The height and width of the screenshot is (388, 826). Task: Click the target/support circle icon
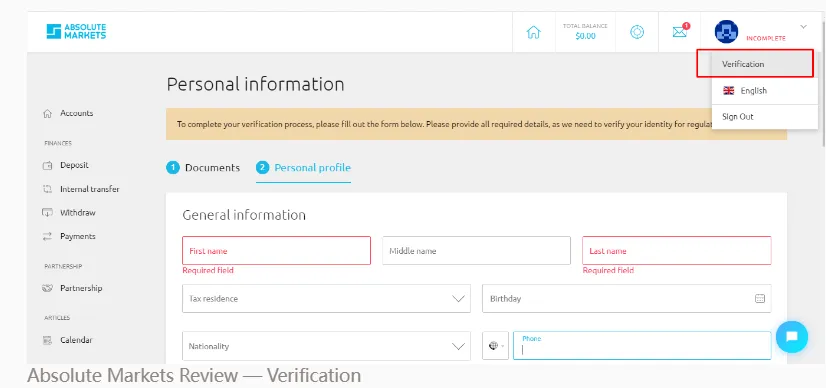637,32
